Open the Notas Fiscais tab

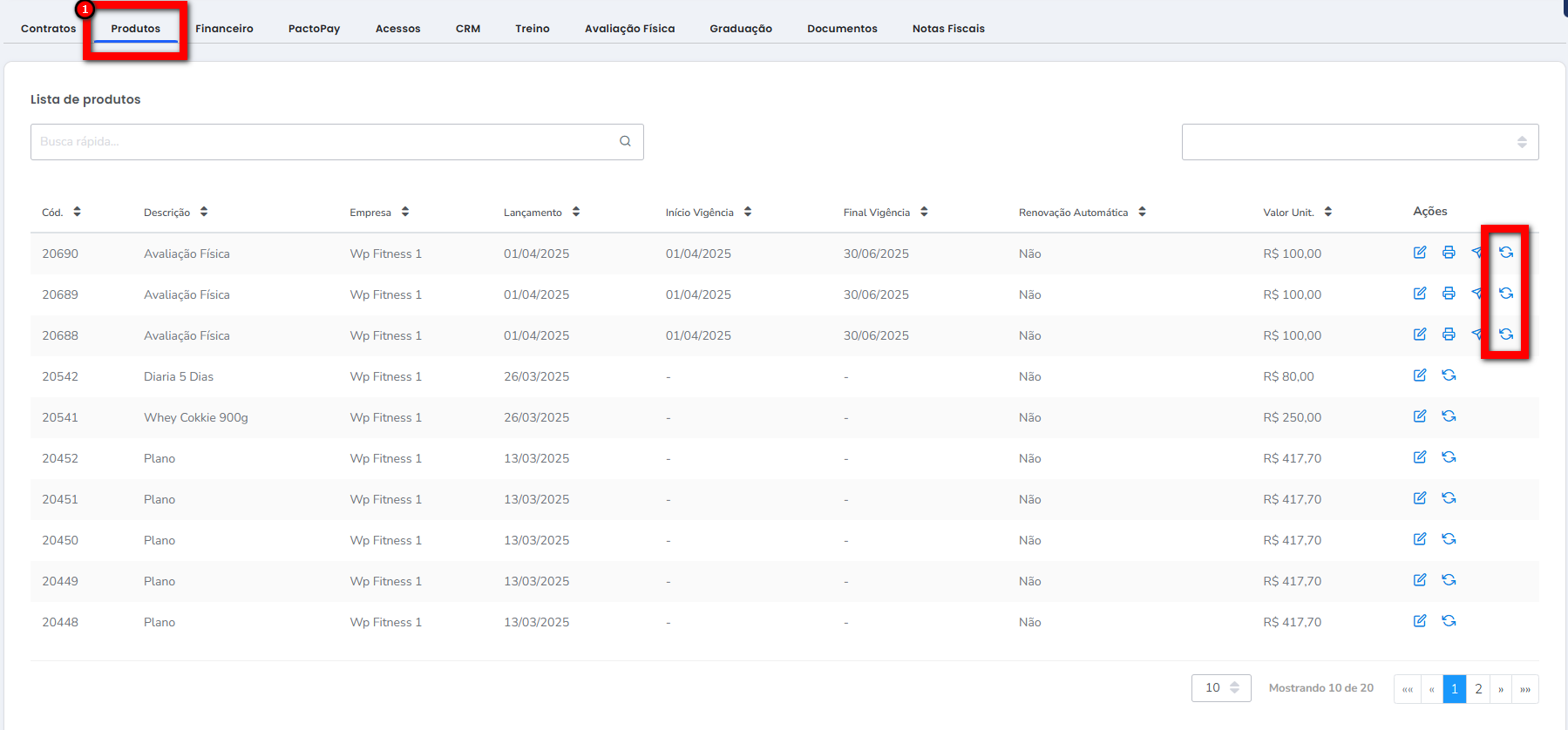click(948, 29)
